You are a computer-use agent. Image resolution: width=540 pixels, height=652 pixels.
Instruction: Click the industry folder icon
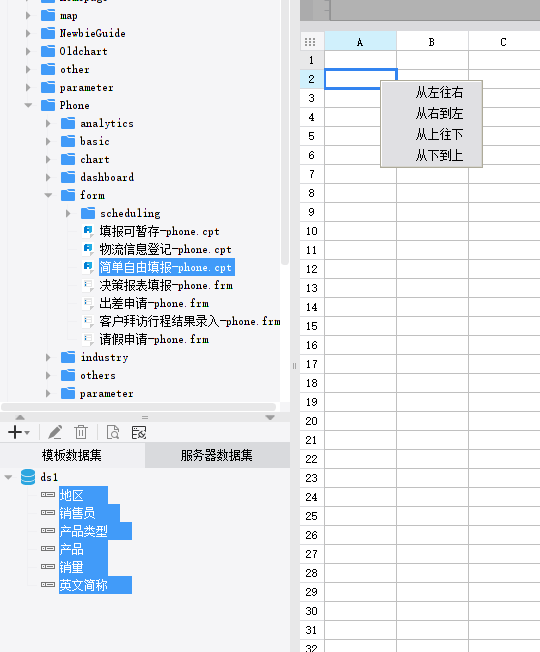click(68, 357)
